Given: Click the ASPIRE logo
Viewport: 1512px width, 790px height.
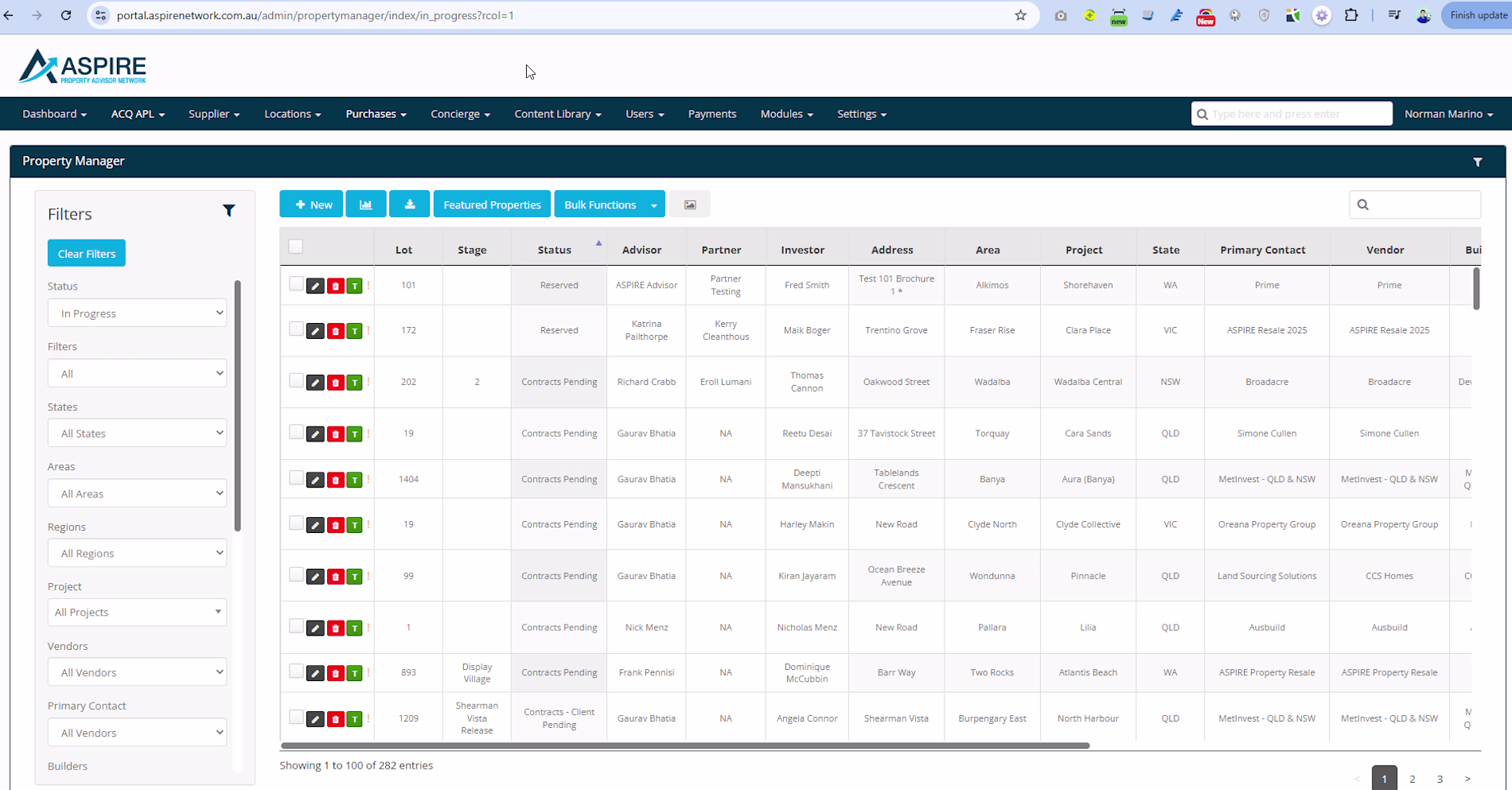Looking at the screenshot, I should coord(83,67).
